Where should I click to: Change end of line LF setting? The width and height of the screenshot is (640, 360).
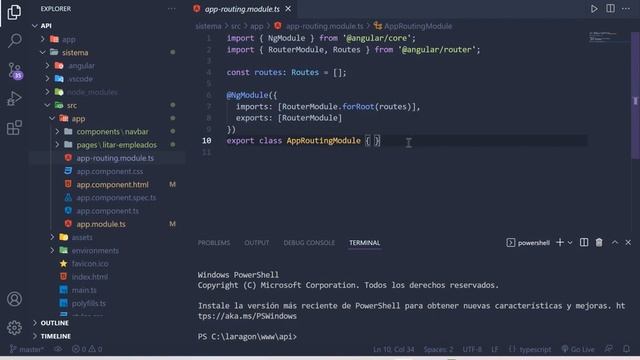pos(495,349)
